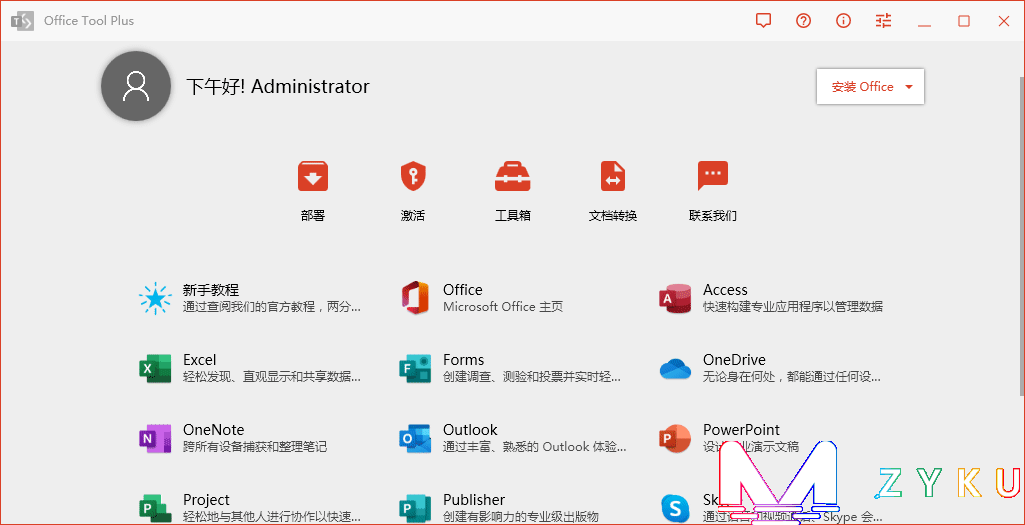
Task: Maximize the Office Tool Plus window
Action: coord(964,21)
